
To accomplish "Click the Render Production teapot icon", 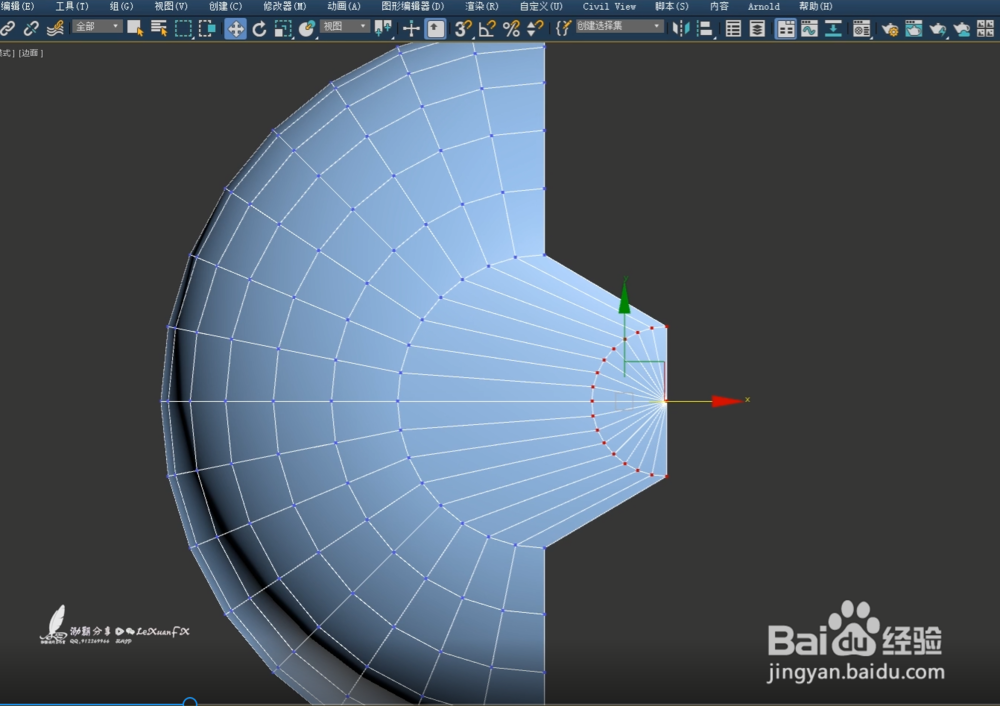I will coord(938,28).
